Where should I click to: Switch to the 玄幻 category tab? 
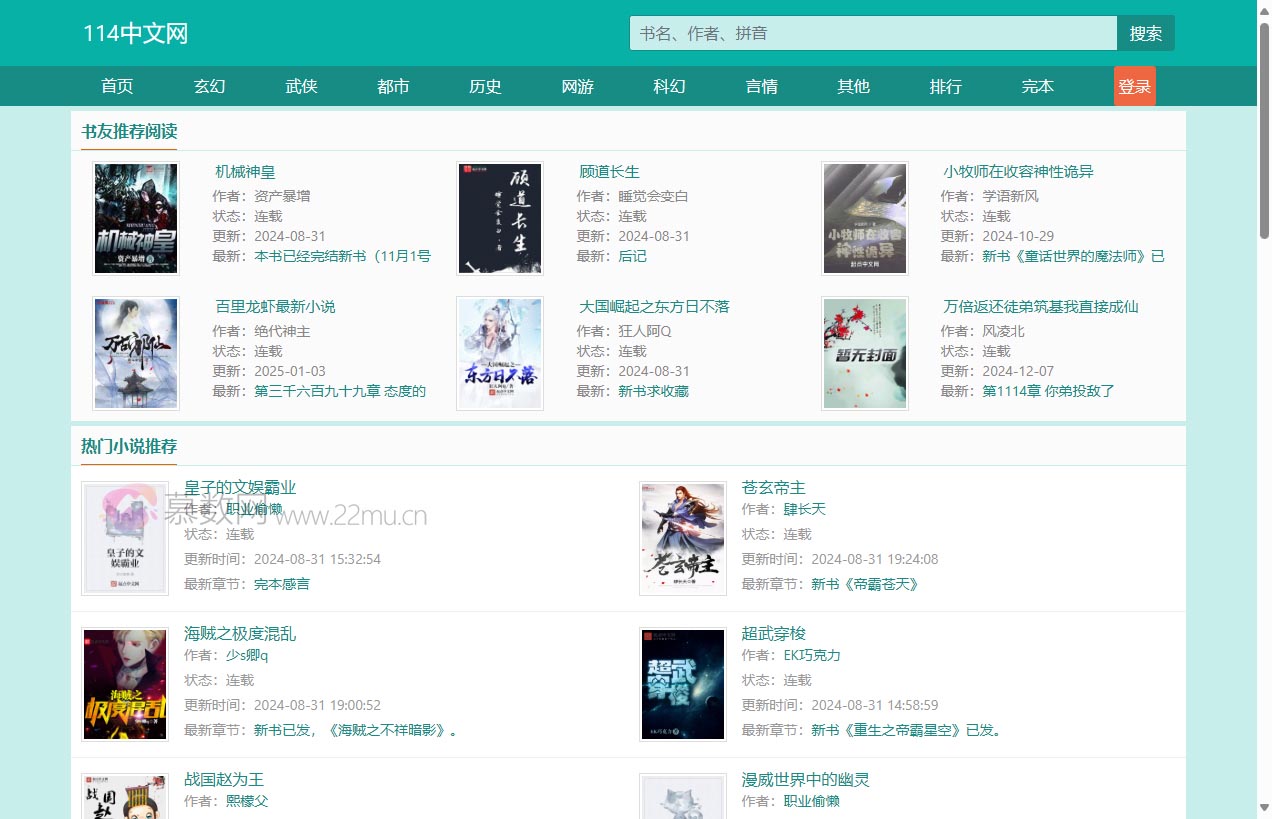click(209, 86)
